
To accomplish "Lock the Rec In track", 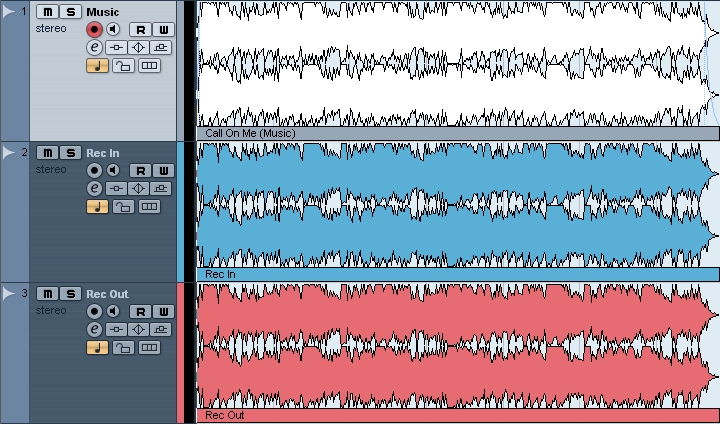I will tap(123, 207).
